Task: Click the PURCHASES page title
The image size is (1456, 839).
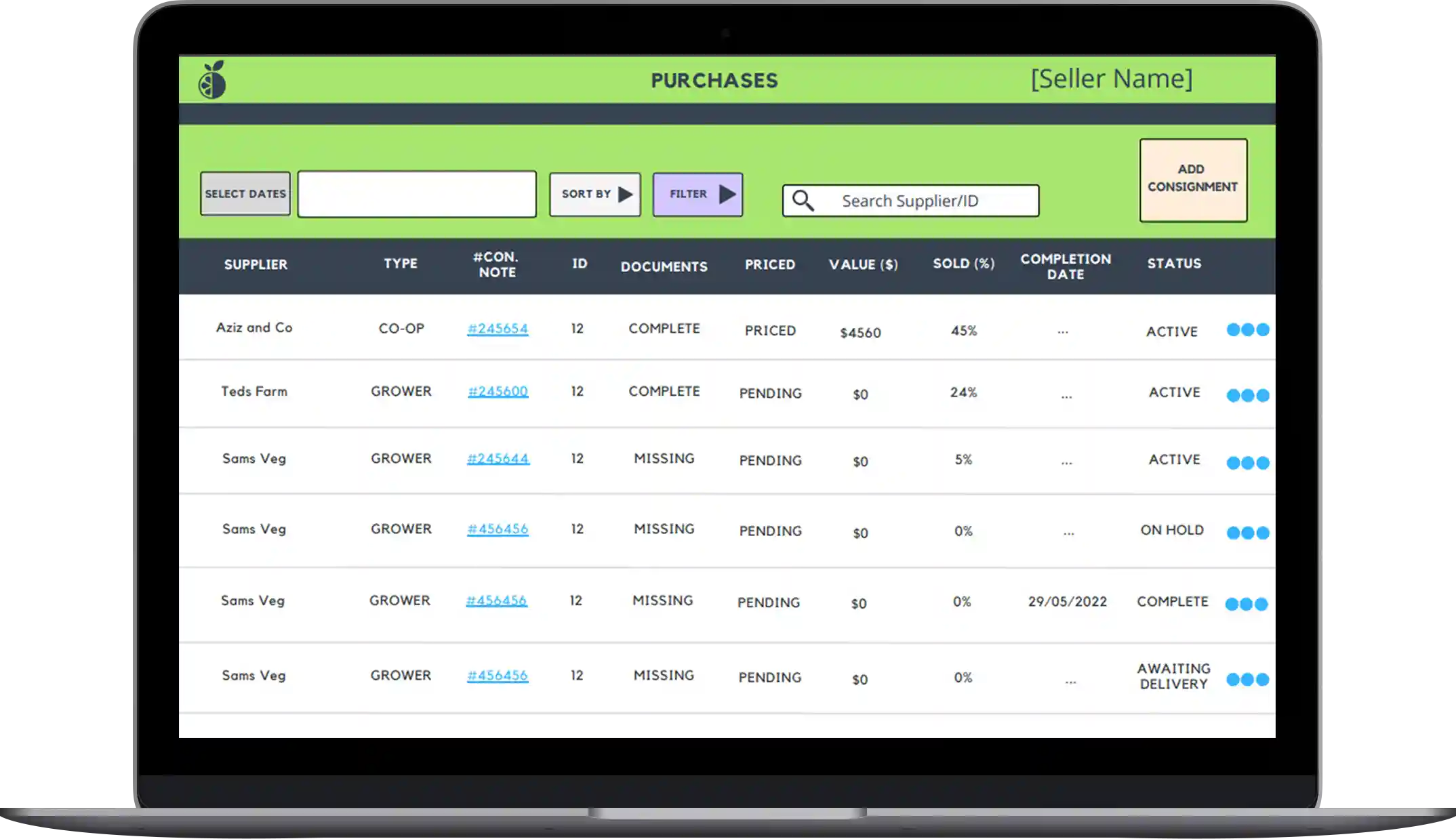Action: (x=714, y=81)
